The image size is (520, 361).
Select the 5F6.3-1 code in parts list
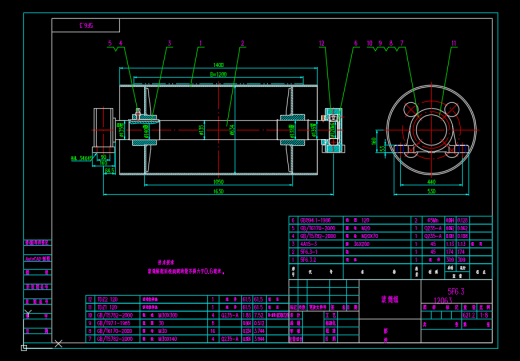coord(309,252)
